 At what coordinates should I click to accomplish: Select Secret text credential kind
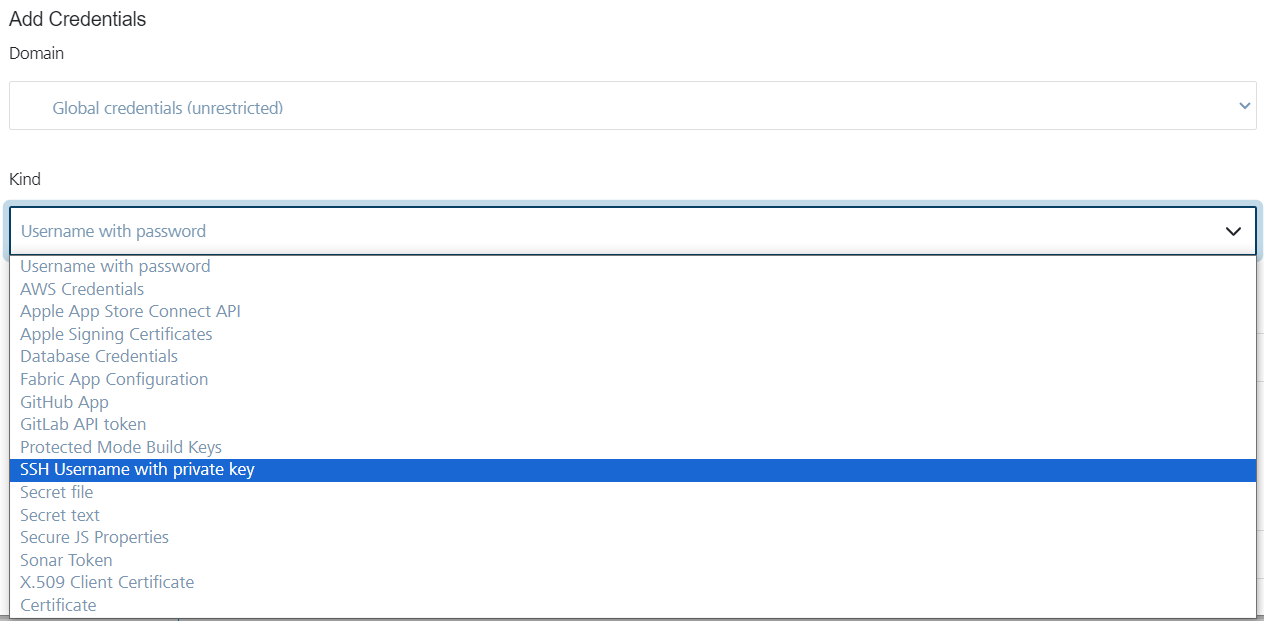[x=60, y=515]
